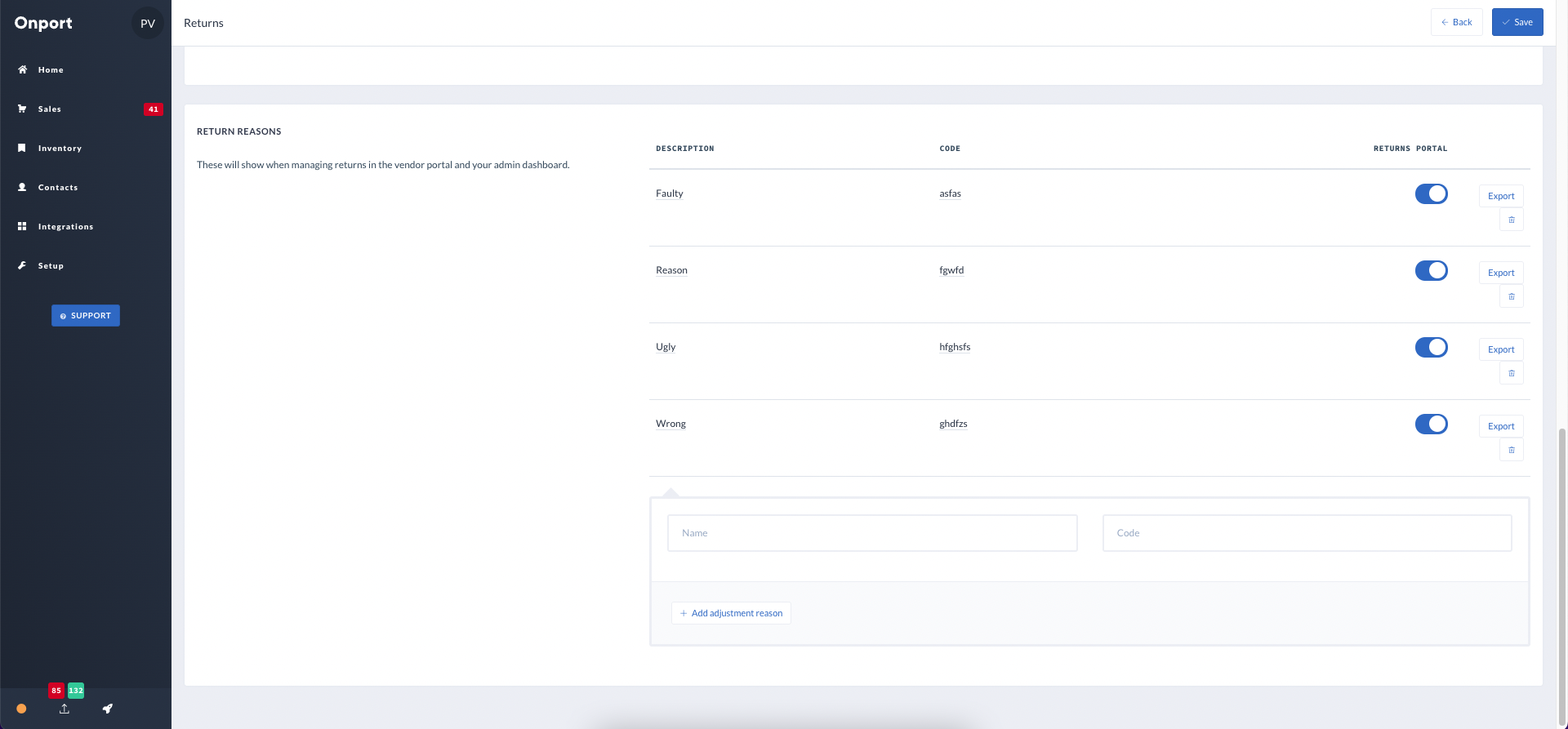Image resolution: width=1568 pixels, height=729 pixels.
Task: Edit the asfas code value
Action: click(x=950, y=193)
